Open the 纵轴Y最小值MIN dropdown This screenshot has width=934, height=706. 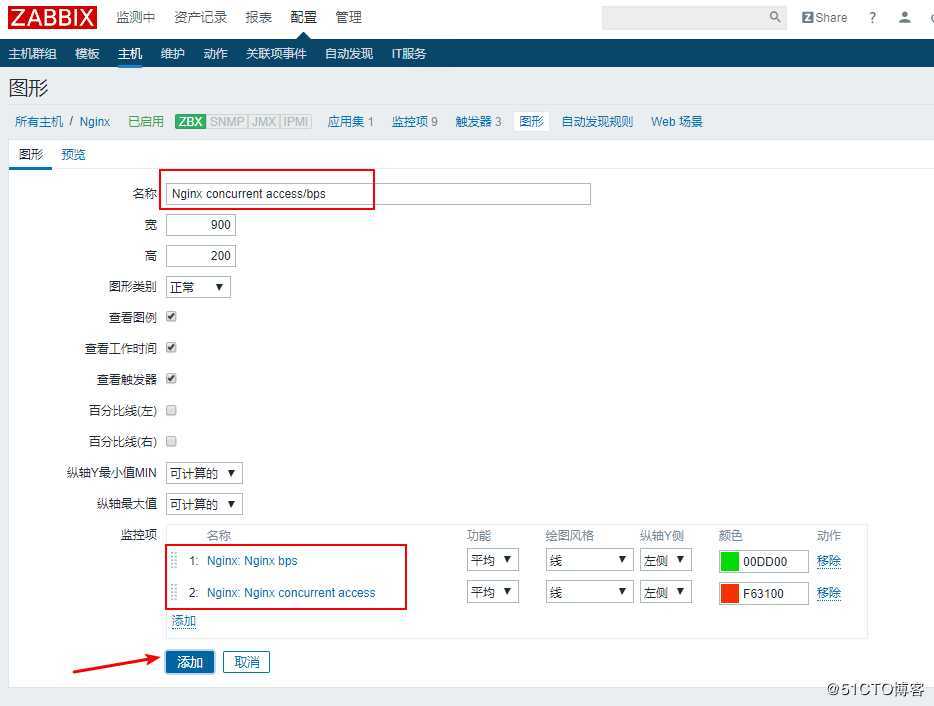204,472
